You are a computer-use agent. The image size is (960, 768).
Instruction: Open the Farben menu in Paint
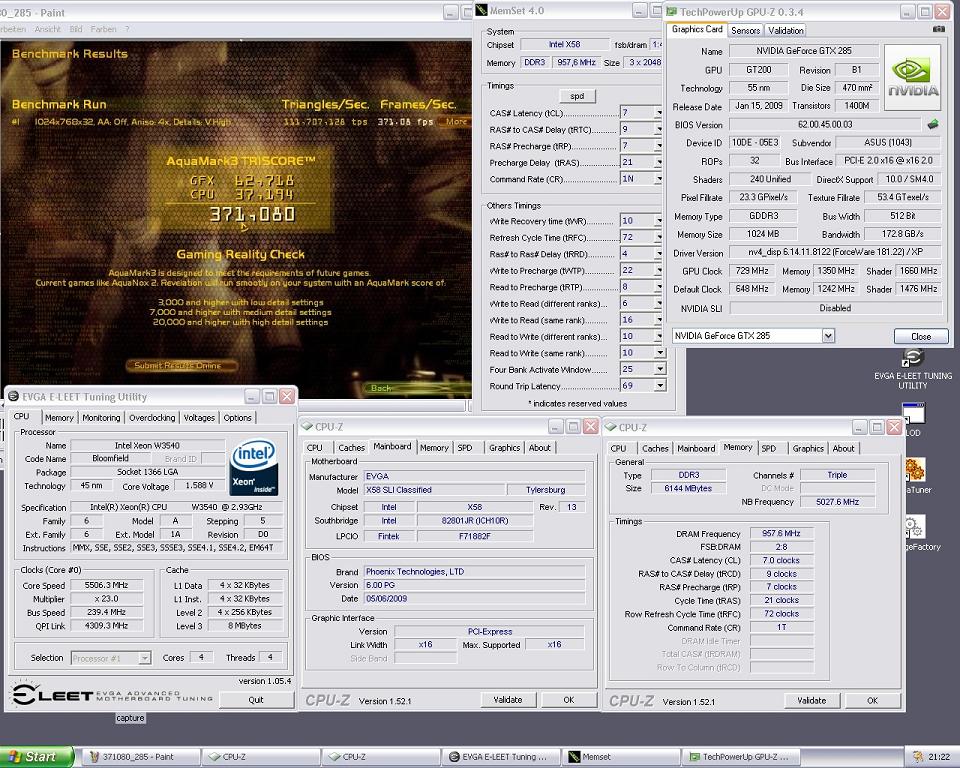coord(103,29)
